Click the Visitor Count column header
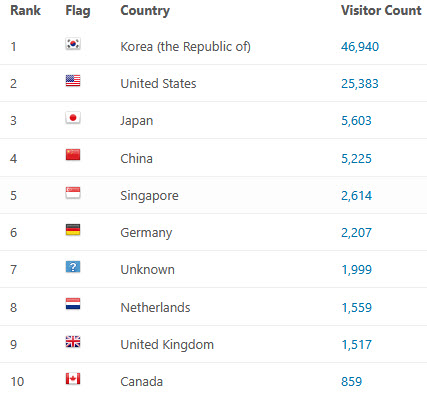The image size is (427, 394). 381,11
